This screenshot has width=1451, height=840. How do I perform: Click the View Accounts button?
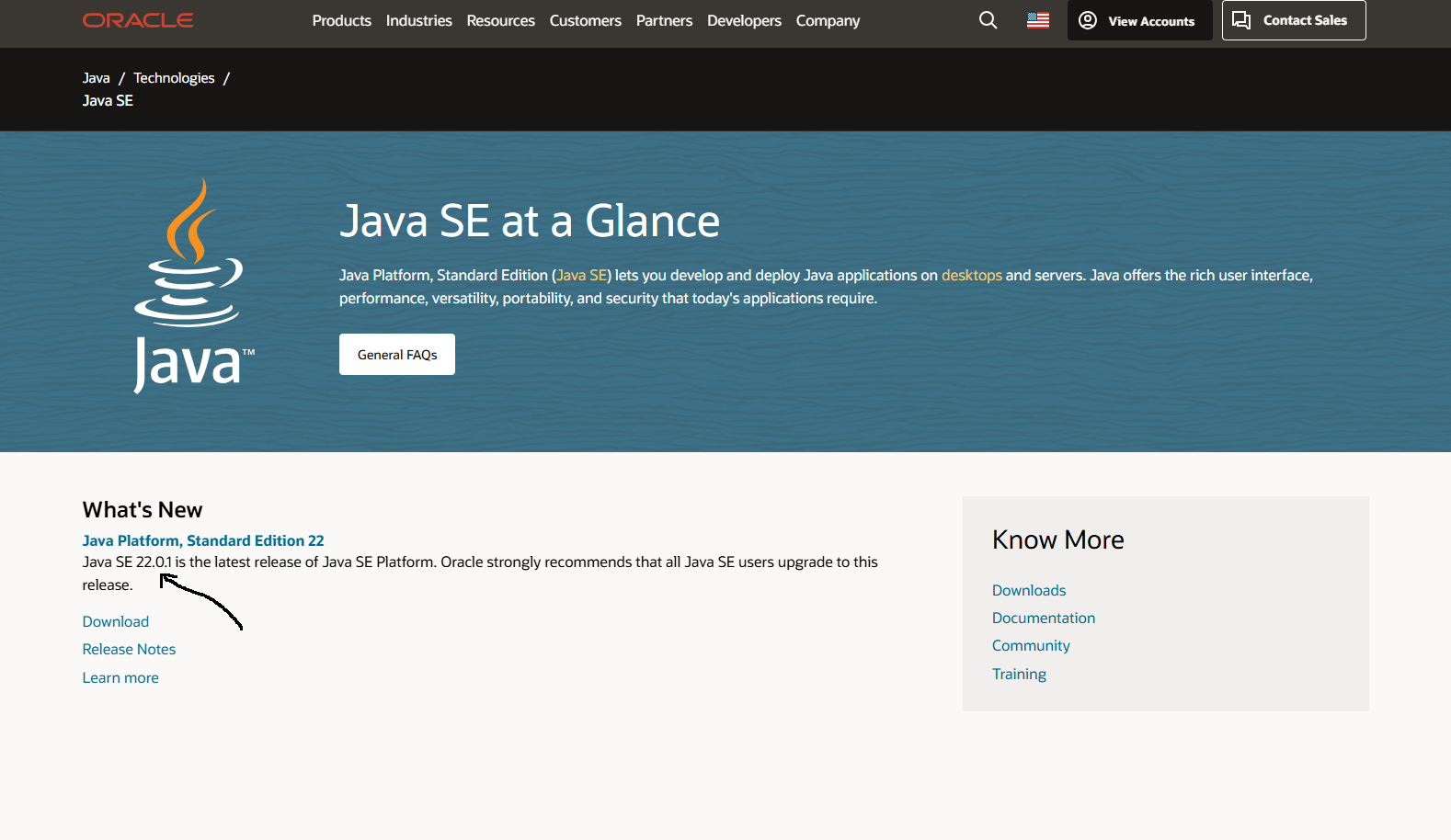(1138, 20)
